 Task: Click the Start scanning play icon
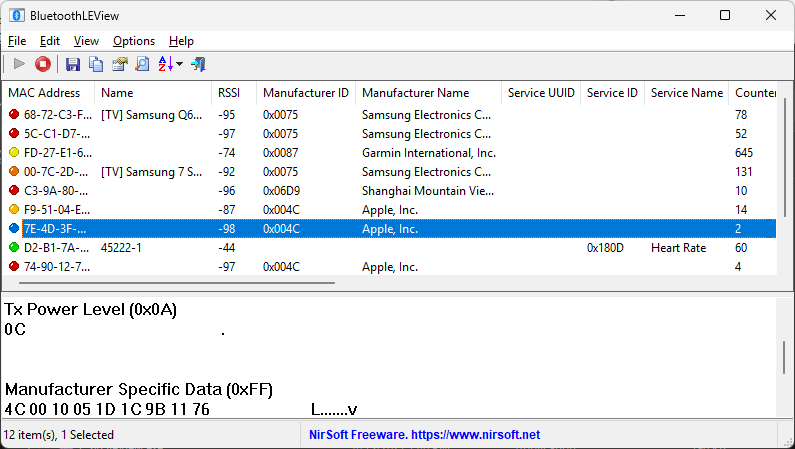click(x=19, y=64)
